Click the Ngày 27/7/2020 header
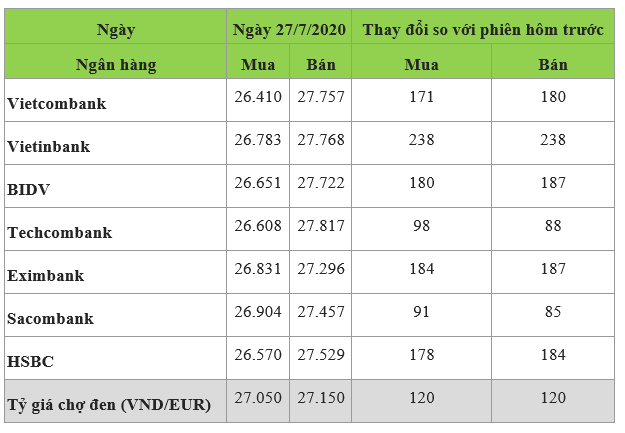Screen dimensions: 625x433 [289, 30]
